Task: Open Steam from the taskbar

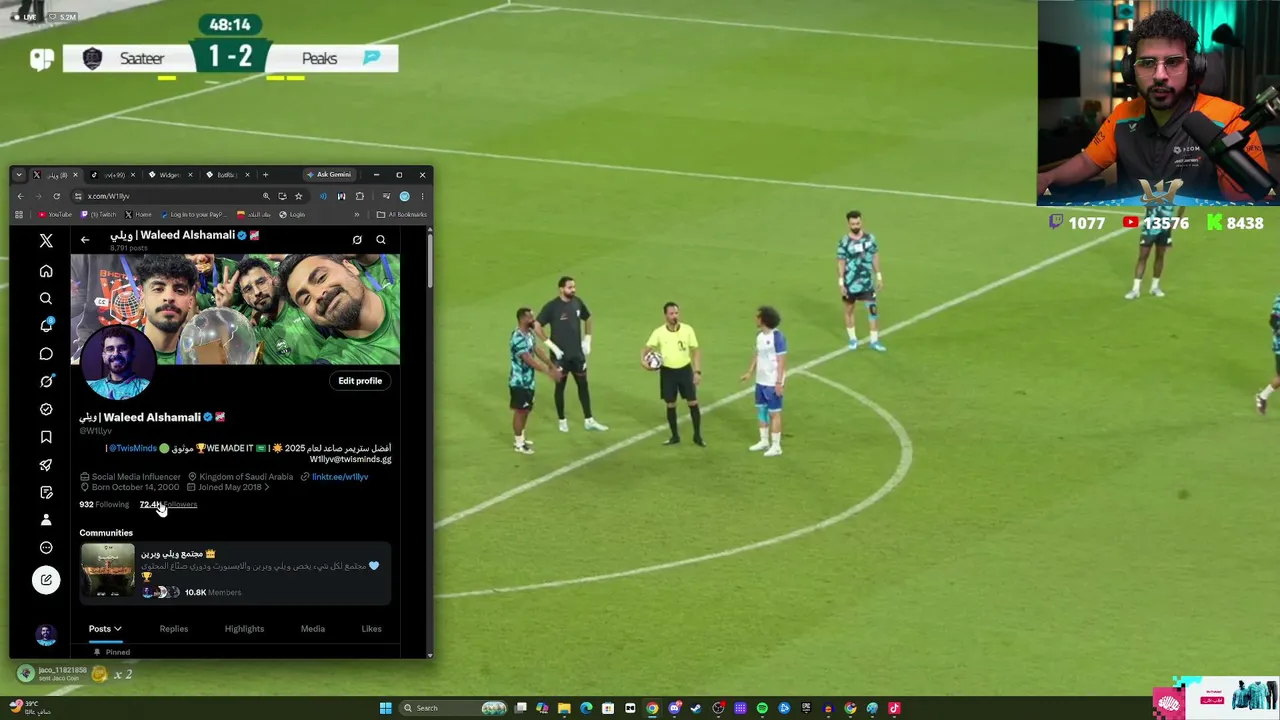Action: click(696, 708)
